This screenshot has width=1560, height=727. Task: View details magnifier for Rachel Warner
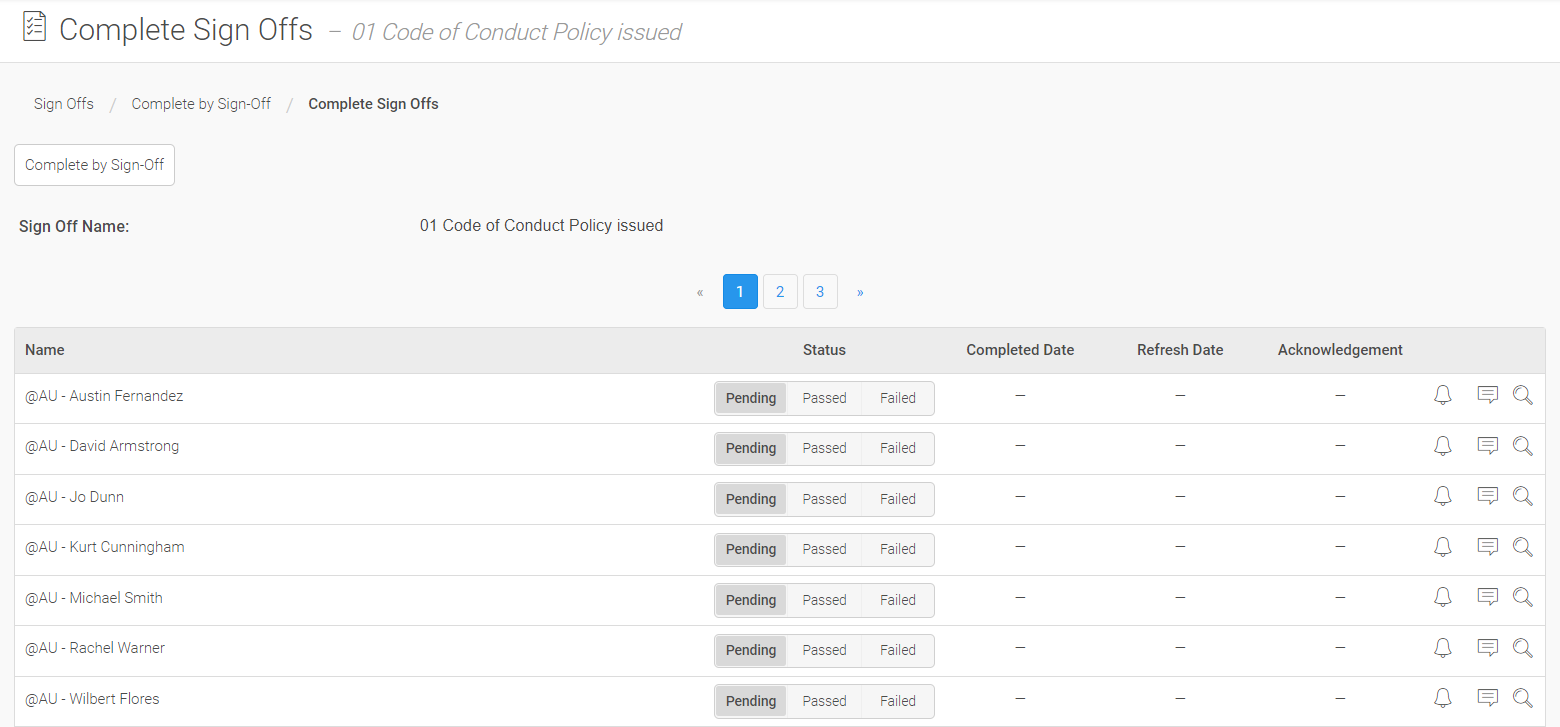pos(1522,648)
